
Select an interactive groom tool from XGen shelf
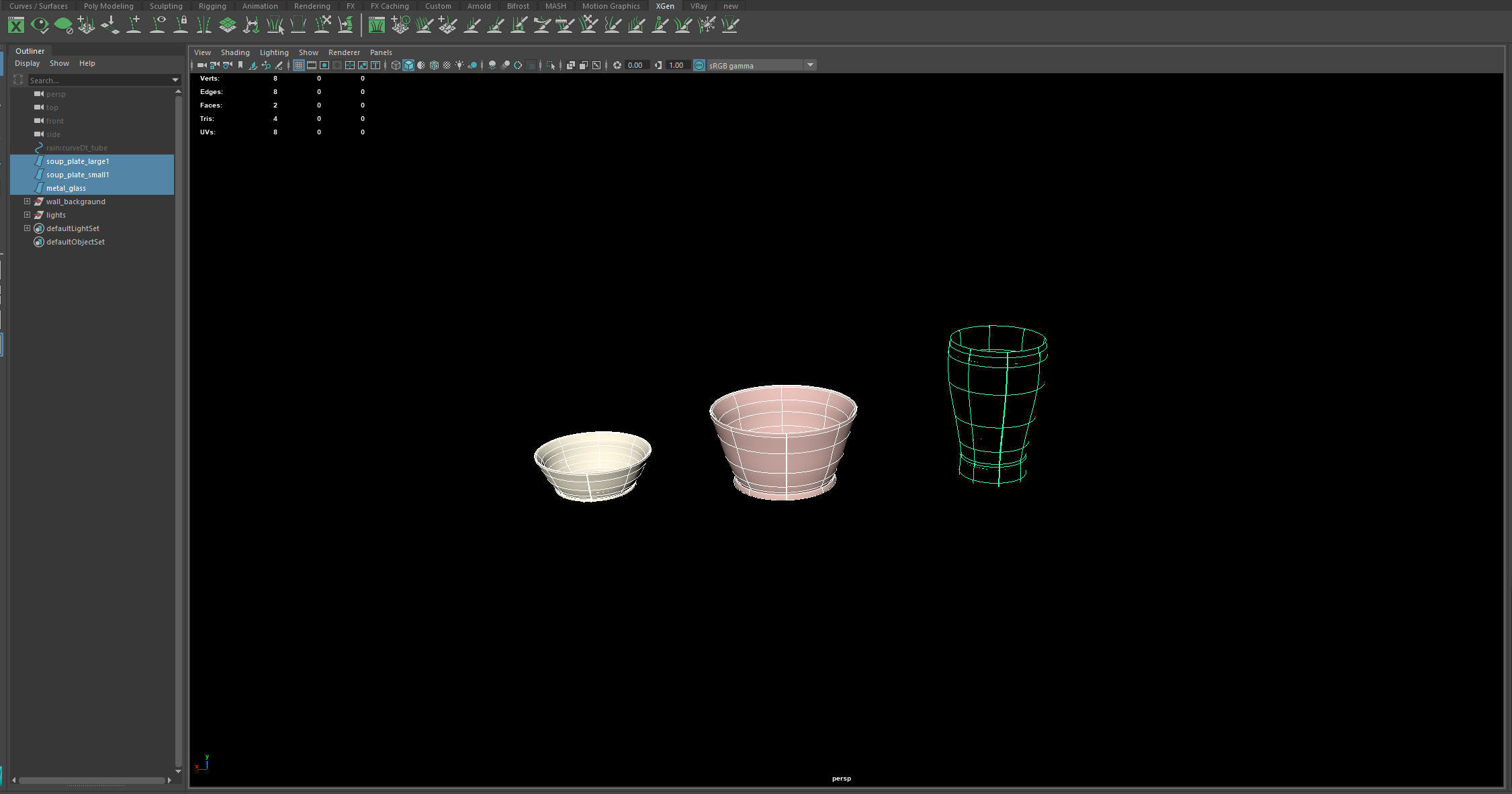pos(424,25)
